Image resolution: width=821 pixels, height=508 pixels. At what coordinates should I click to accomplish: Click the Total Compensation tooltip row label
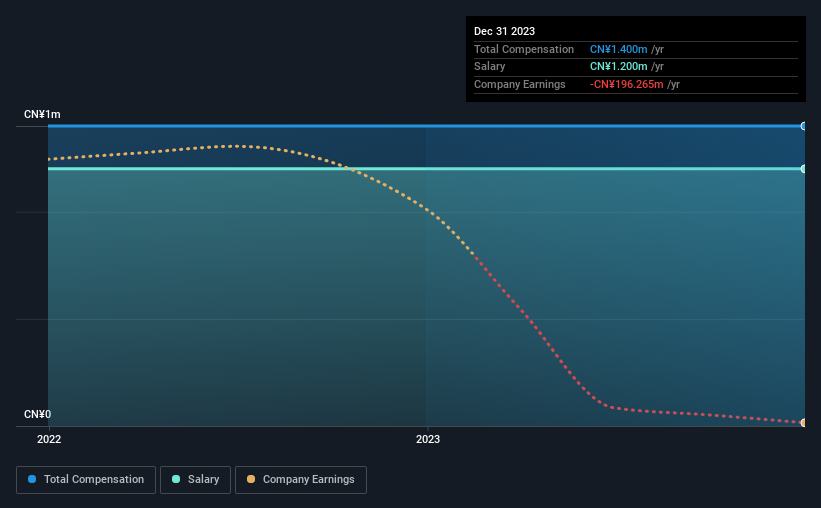click(x=524, y=49)
